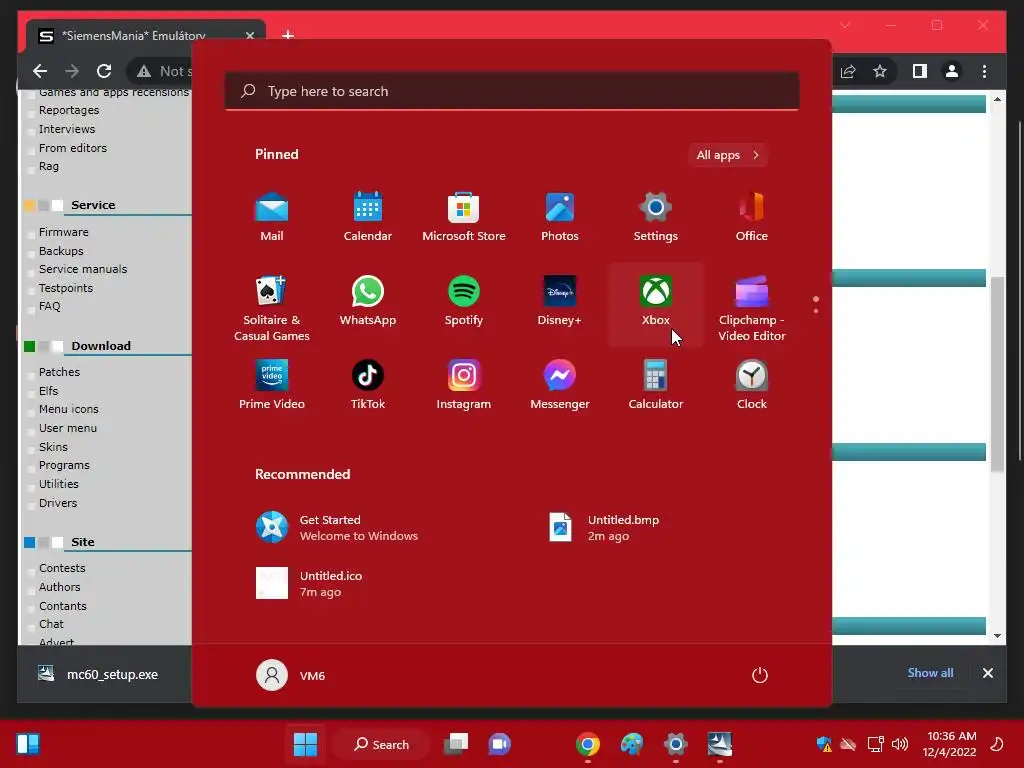The height and width of the screenshot is (768, 1024).
Task: Click the Power button in Start menu
Action: pos(760,675)
